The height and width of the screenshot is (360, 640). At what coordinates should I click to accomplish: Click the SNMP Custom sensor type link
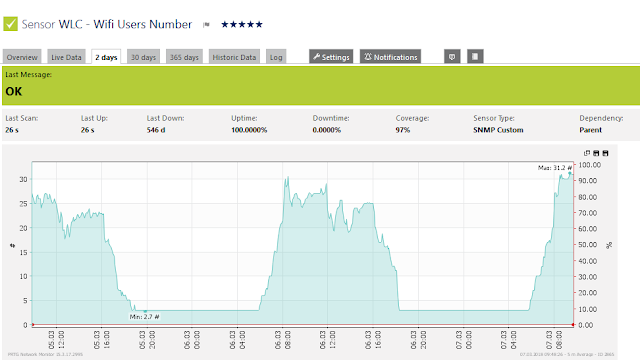[x=498, y=130]
